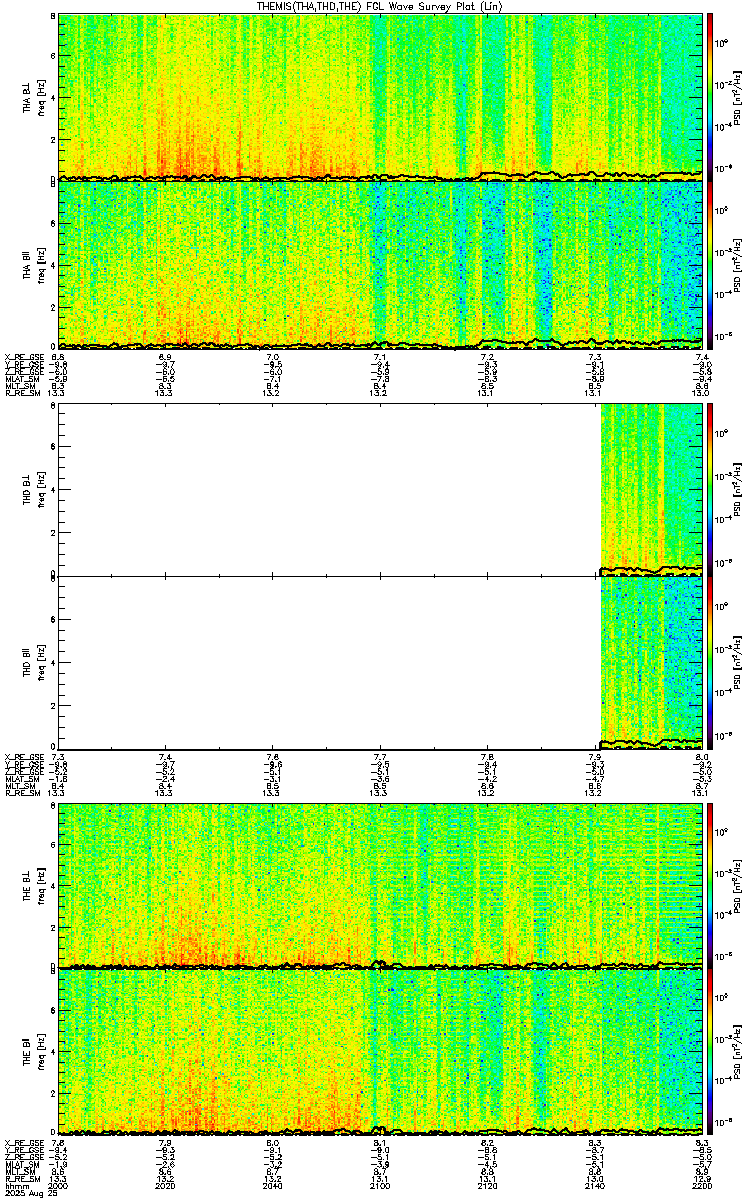This screenshot has height=1200, width=750.
Task: Click the PSD color bar beside THA B-parallel
Action: coord(710,265)
